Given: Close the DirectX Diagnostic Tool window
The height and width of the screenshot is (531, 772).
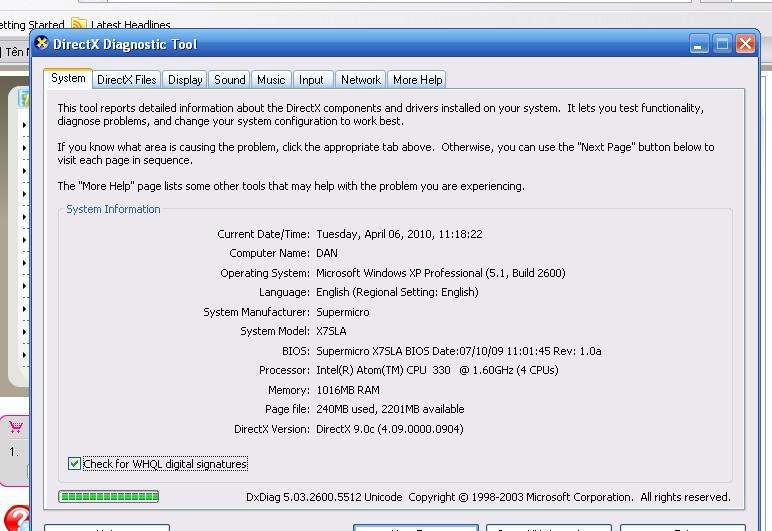Looking at the screenshot, I should tap(745, 44).
